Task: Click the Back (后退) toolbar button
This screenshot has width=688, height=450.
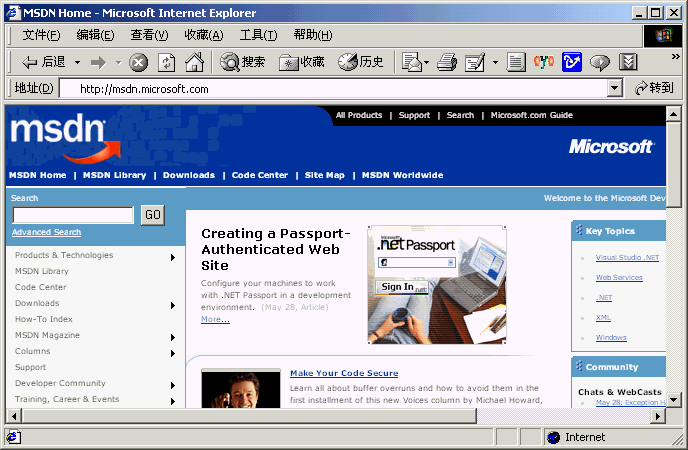Action: [43, 62]
